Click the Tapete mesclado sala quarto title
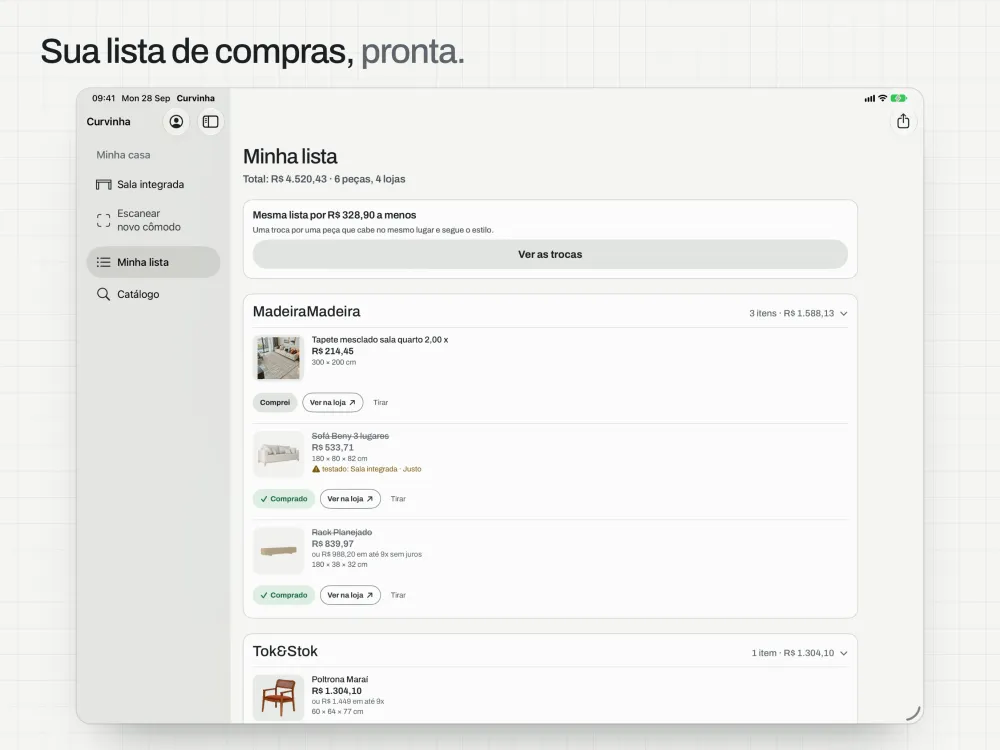This screenshot has height=750, width=1000. click(x=379, y=339)
